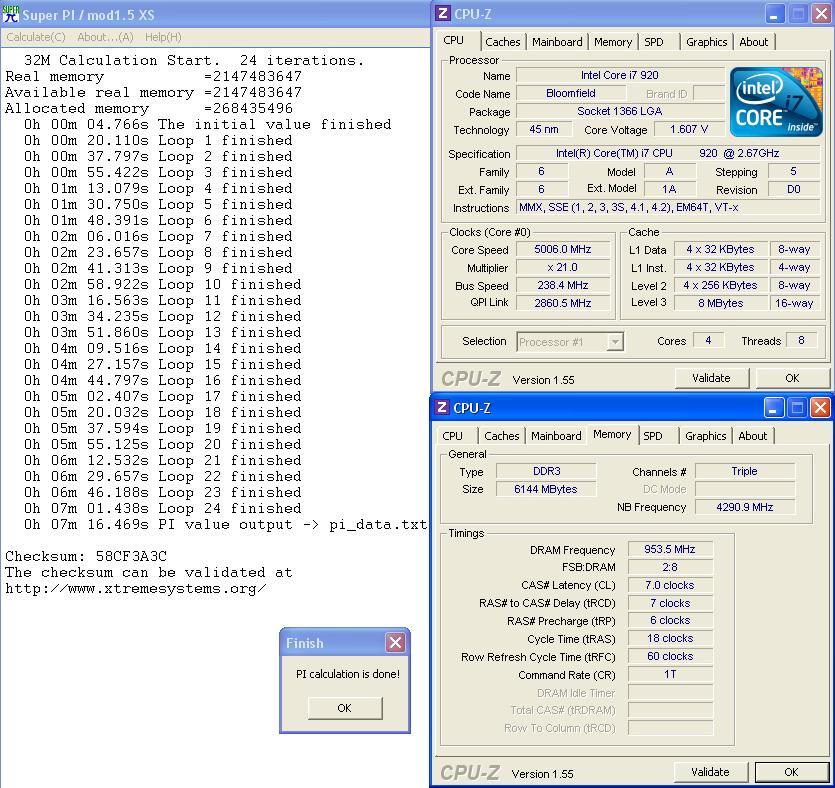835x788 pixels.
Task: Click the Intel Core i7 inside logo
Action: click(775, 102)
